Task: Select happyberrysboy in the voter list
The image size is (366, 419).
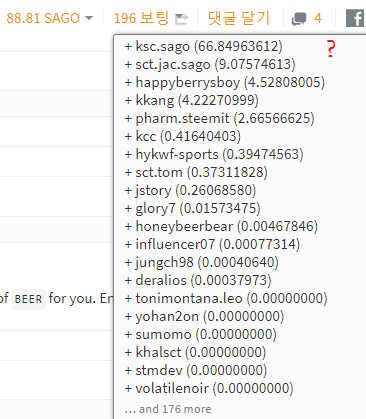Action: click(x=225, y=82)
